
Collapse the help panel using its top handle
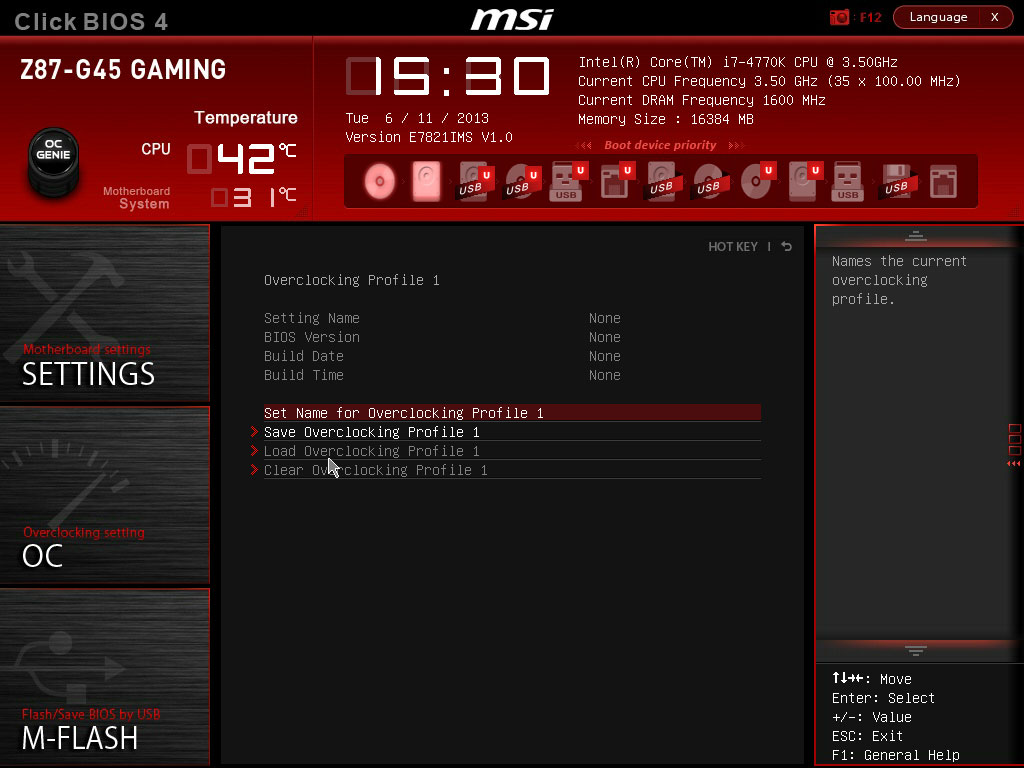[916, 236]
